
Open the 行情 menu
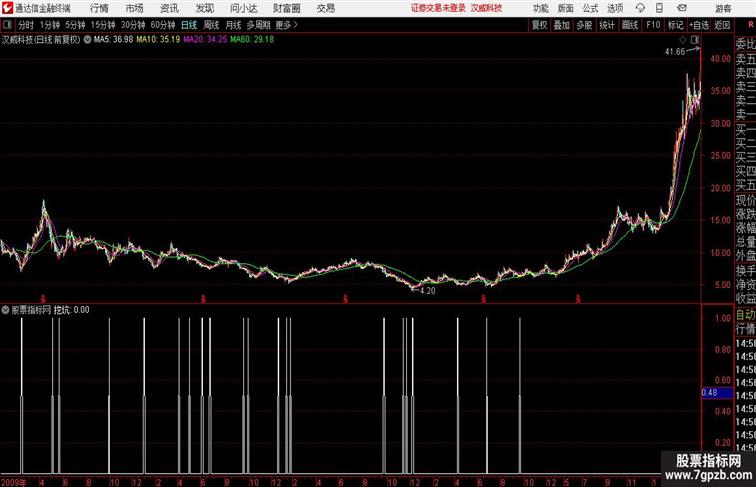point(99,8)
